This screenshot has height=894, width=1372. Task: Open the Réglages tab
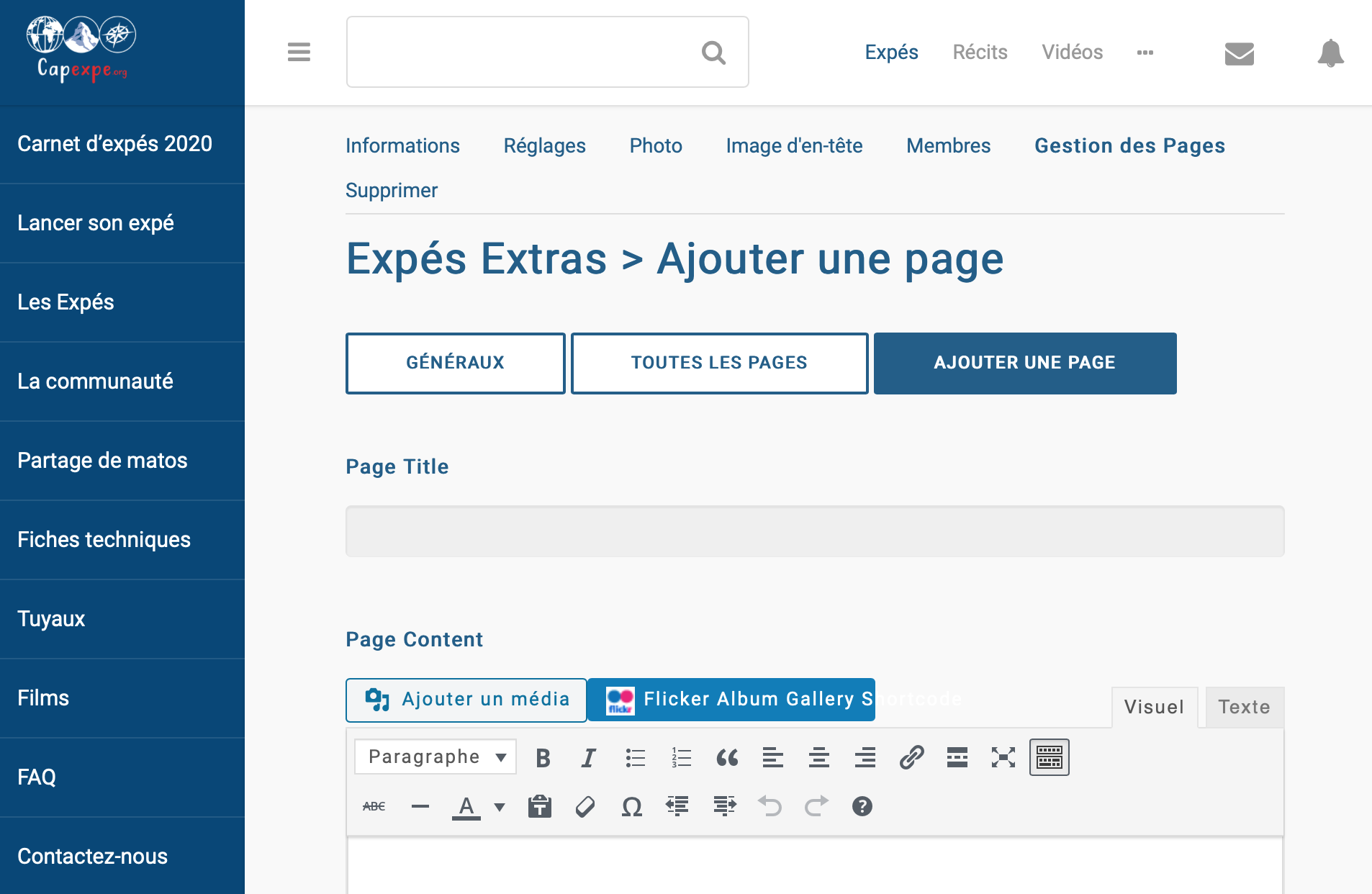click(544, 145)
